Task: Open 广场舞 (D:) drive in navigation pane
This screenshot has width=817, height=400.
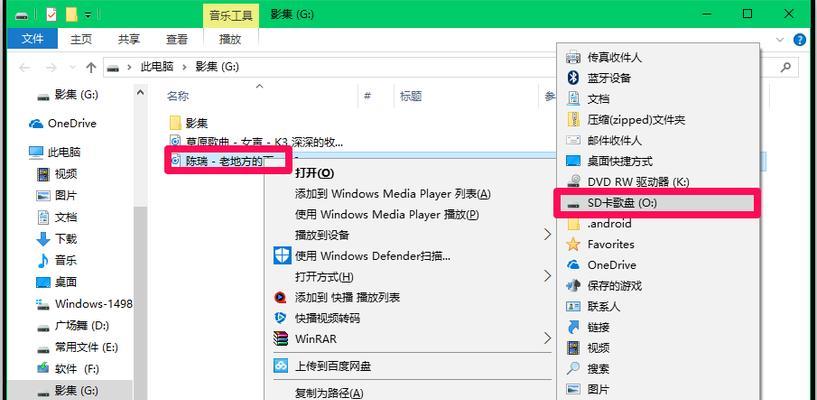Action: [82, 326]
